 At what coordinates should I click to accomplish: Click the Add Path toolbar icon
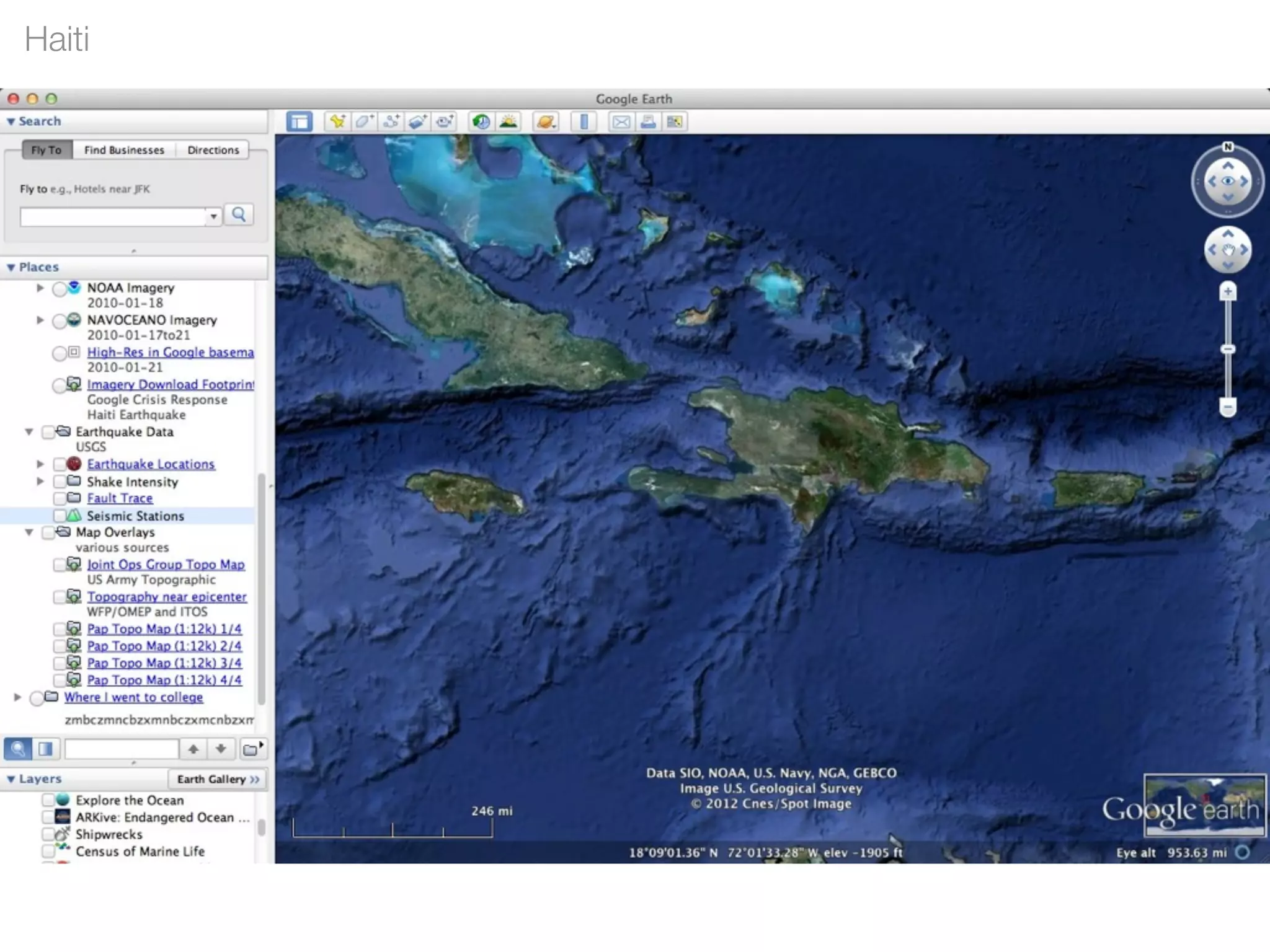tap(391, 121)
